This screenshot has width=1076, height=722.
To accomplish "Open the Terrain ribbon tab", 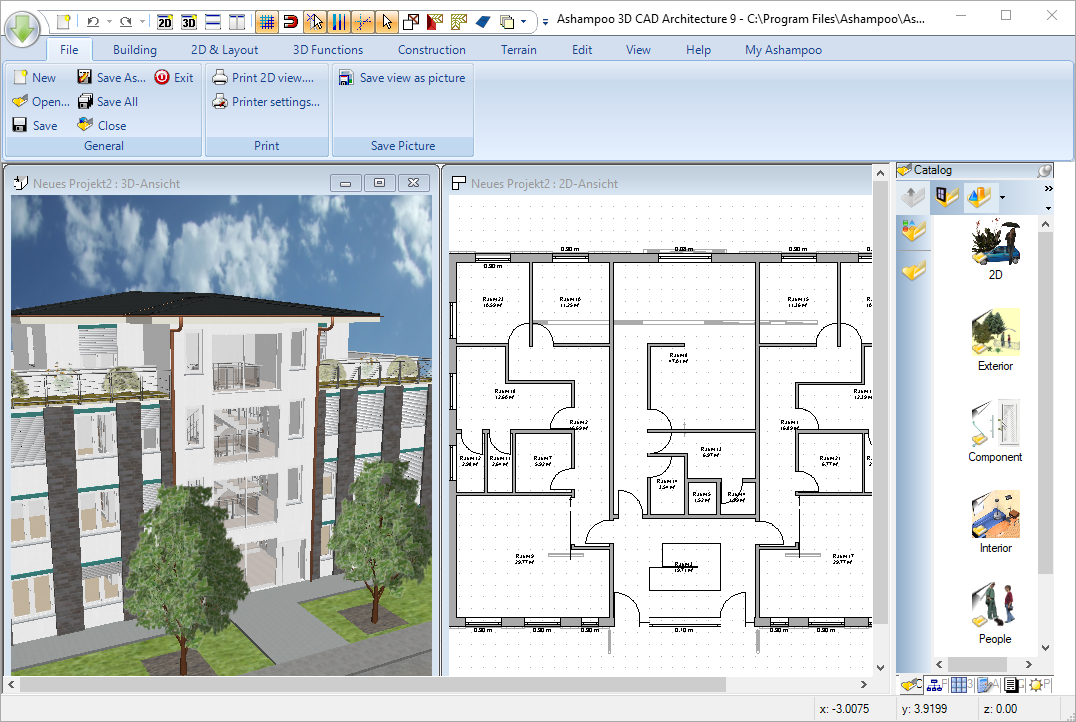I will pyautogui.click(x=518, y=49).
